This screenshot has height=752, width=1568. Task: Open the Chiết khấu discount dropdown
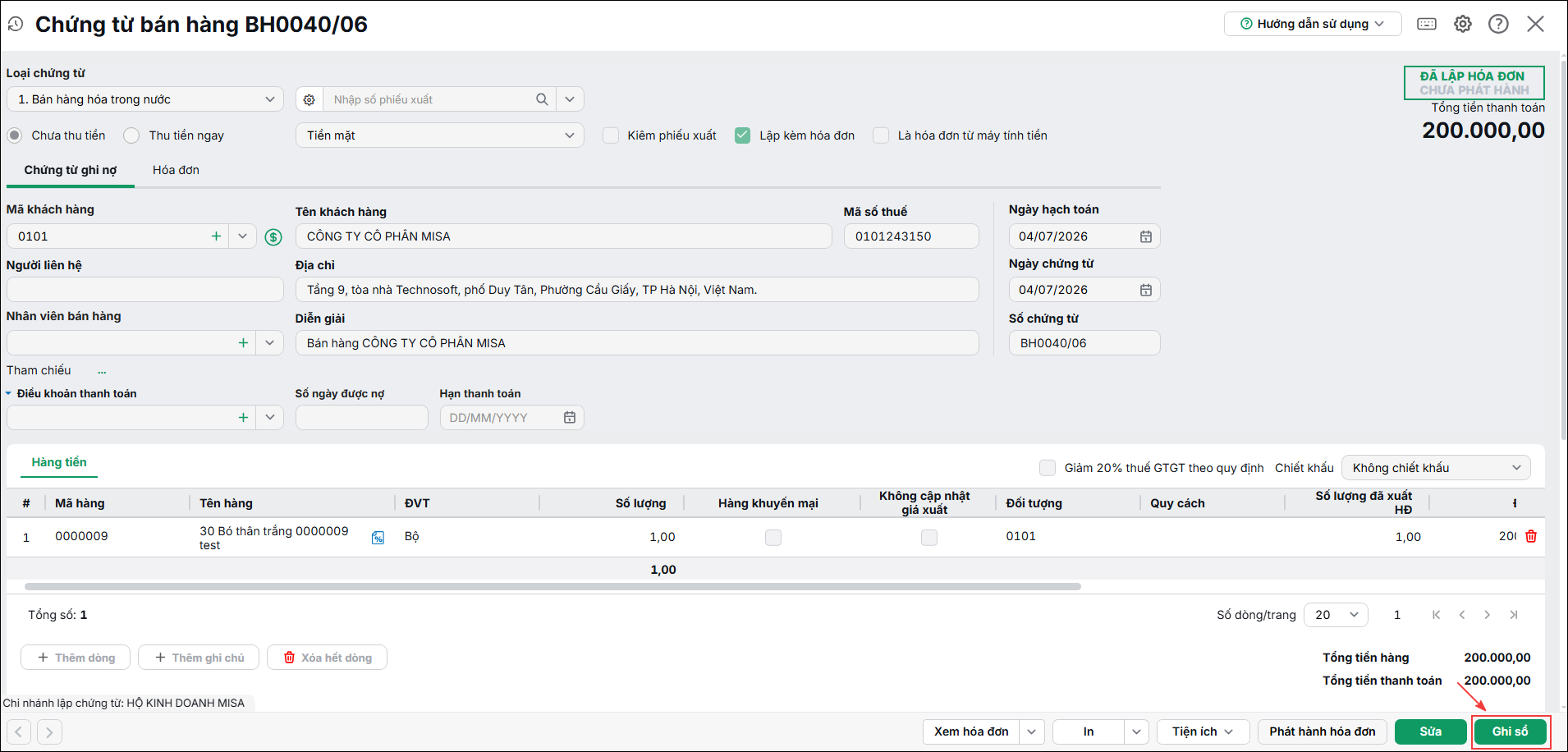(1436, 468)
